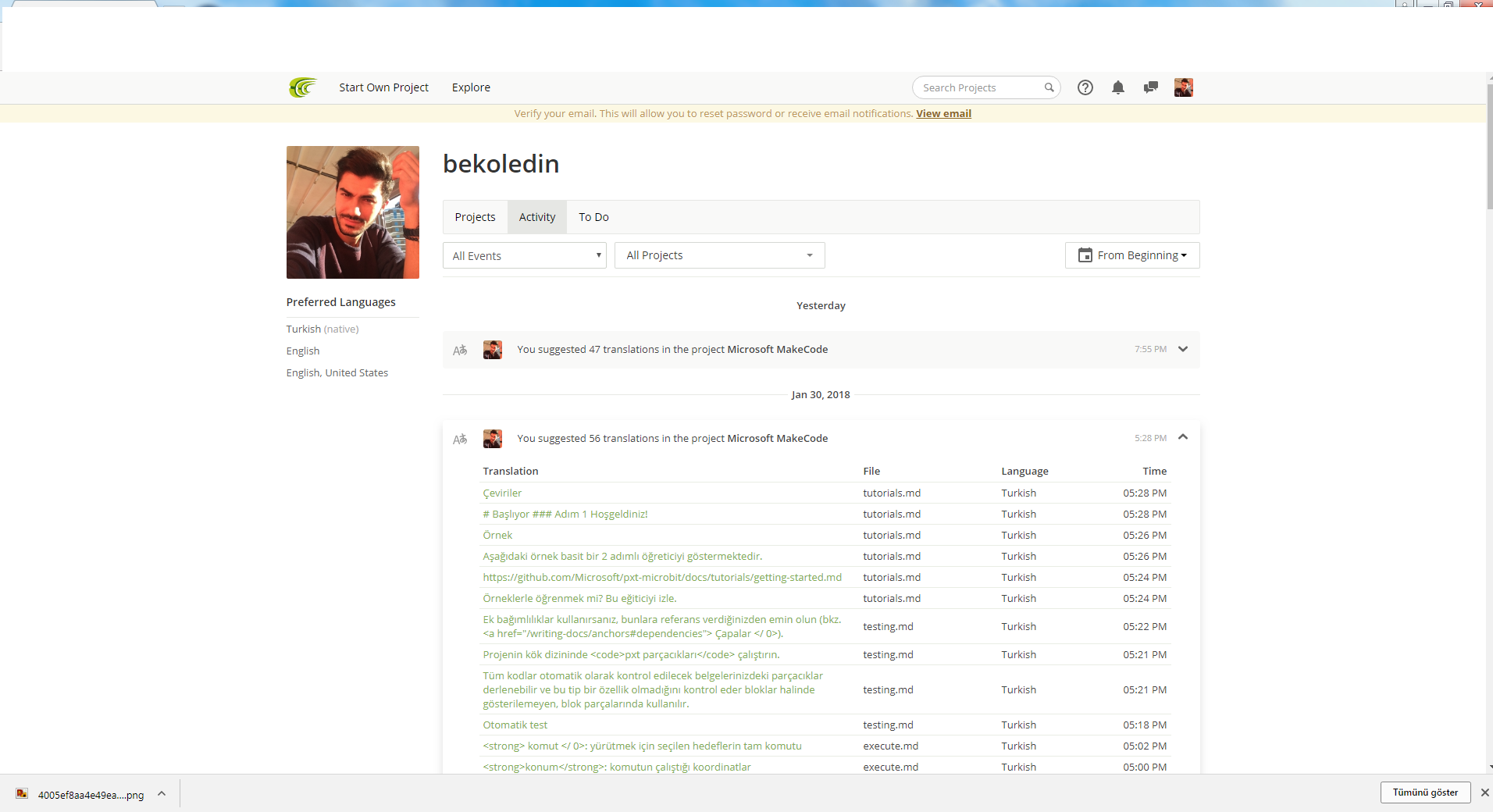Click Turkish (native) preferred language
This screenshot has height=812, width=1493.
[x=322, y=329]
